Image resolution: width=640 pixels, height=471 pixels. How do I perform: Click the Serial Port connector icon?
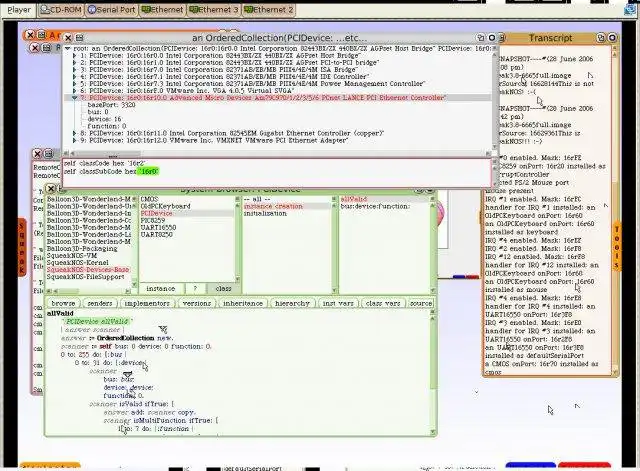coord(92,10)
